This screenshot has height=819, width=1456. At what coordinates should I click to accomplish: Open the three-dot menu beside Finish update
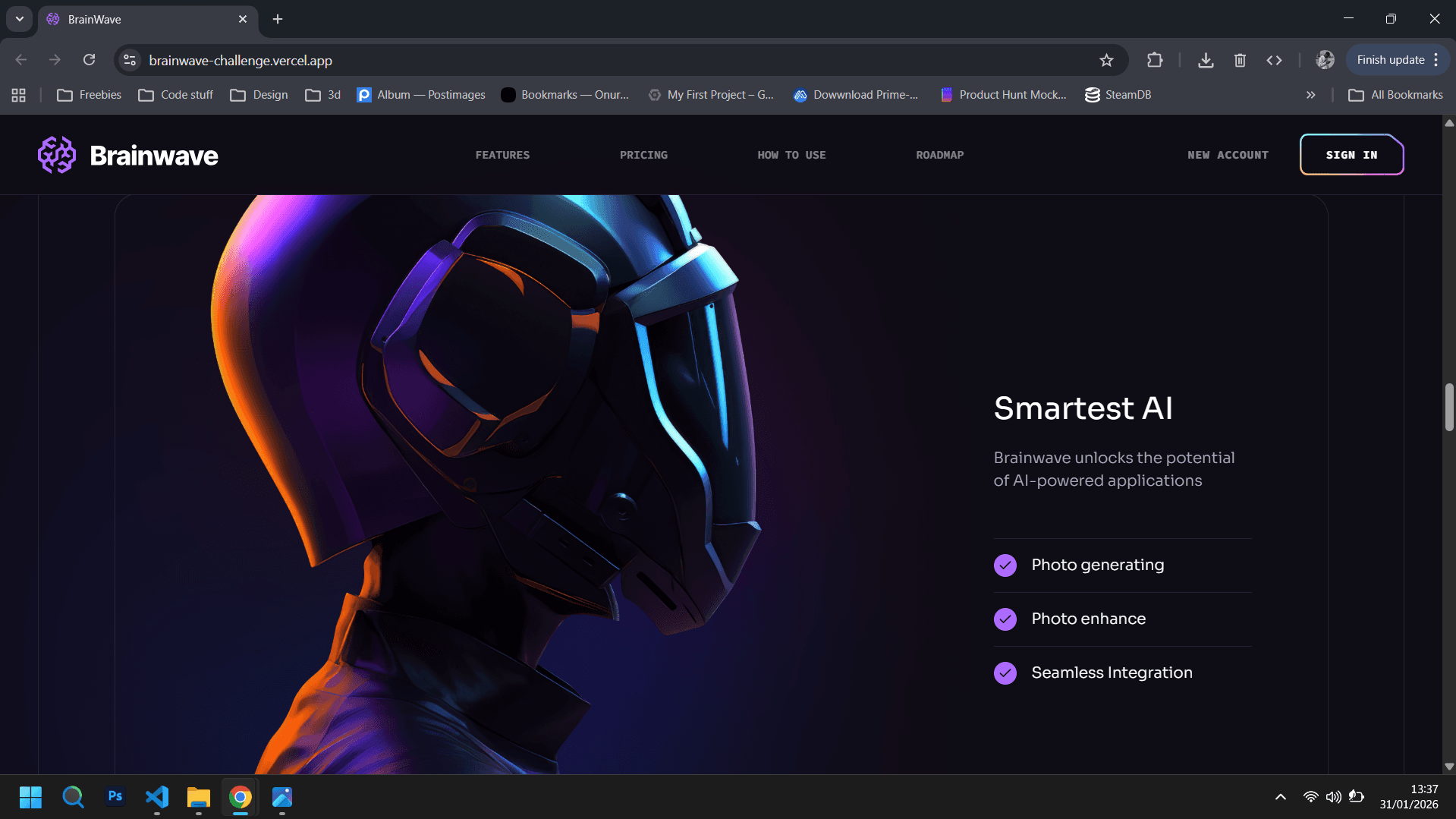1436,59
